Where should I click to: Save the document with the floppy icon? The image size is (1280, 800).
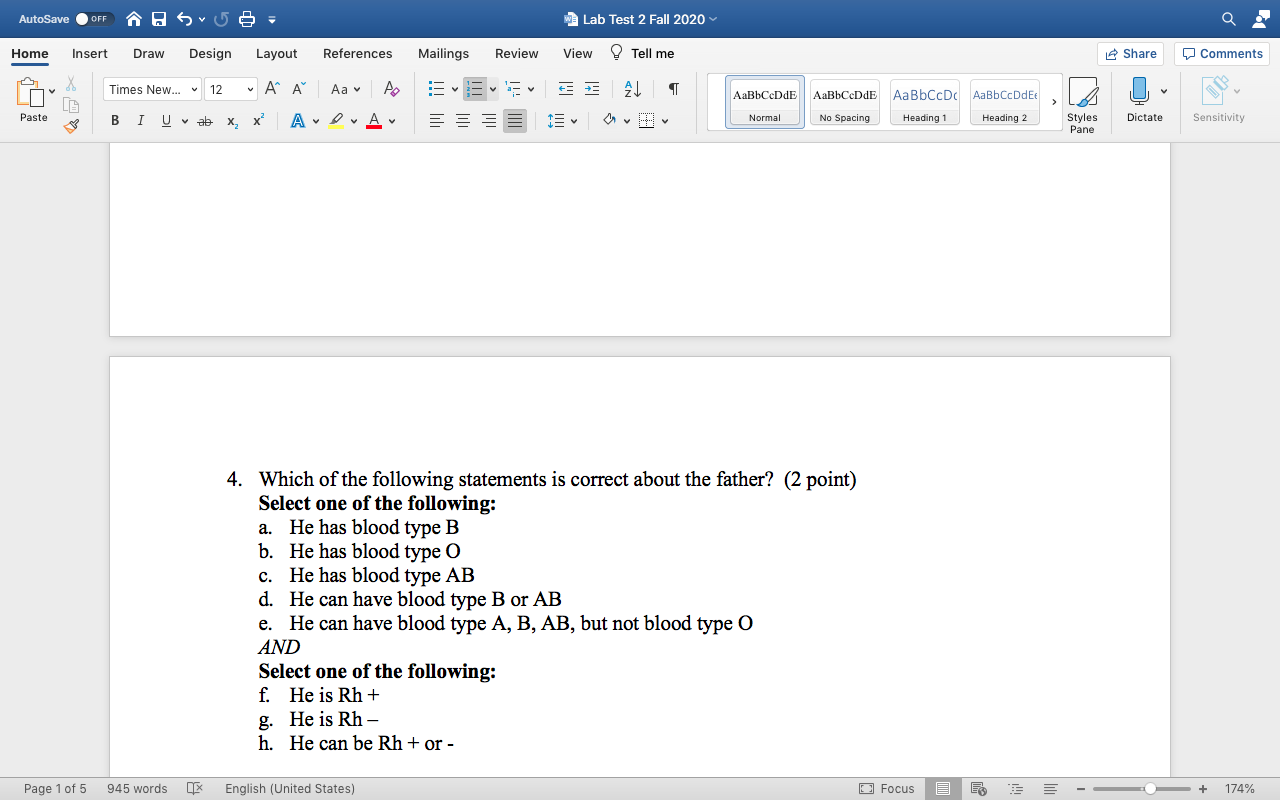pos(158,19)
